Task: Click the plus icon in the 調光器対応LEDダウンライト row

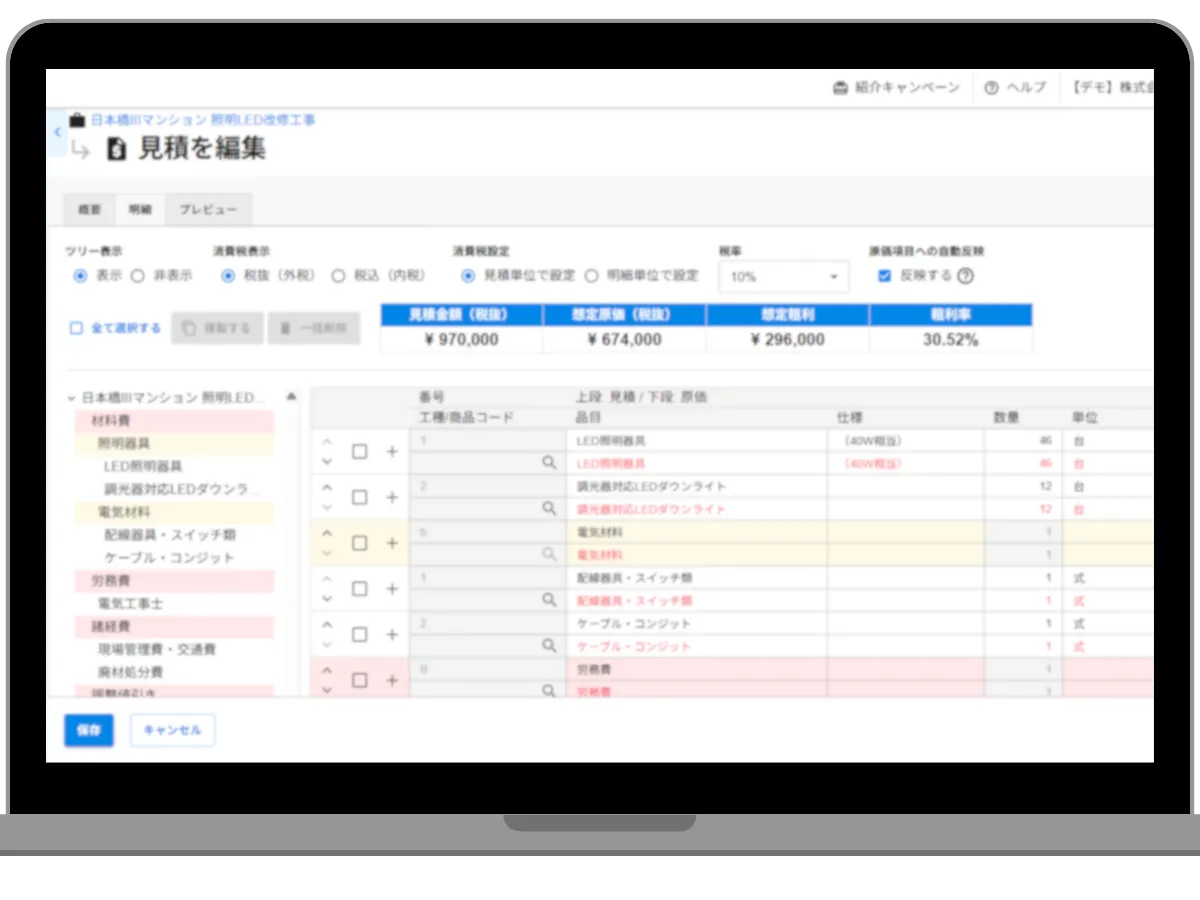Action: [392, 498]
